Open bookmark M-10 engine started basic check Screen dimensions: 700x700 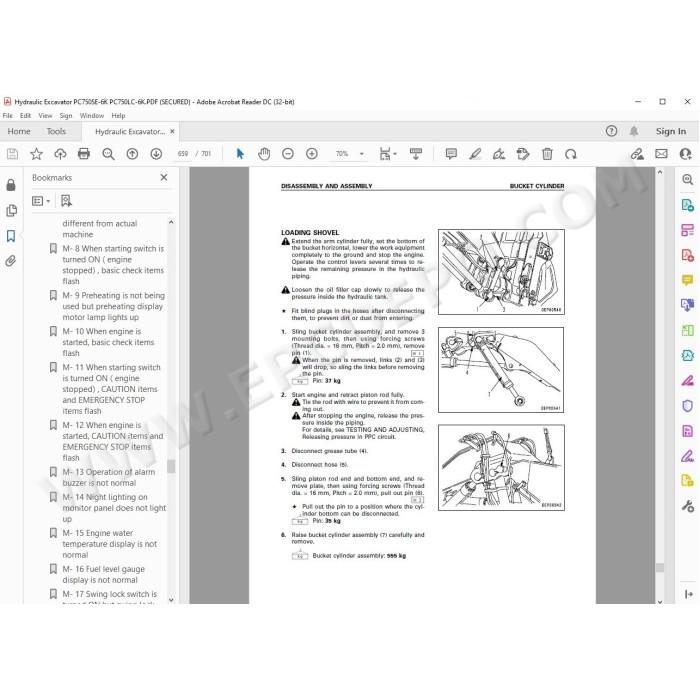108,342
